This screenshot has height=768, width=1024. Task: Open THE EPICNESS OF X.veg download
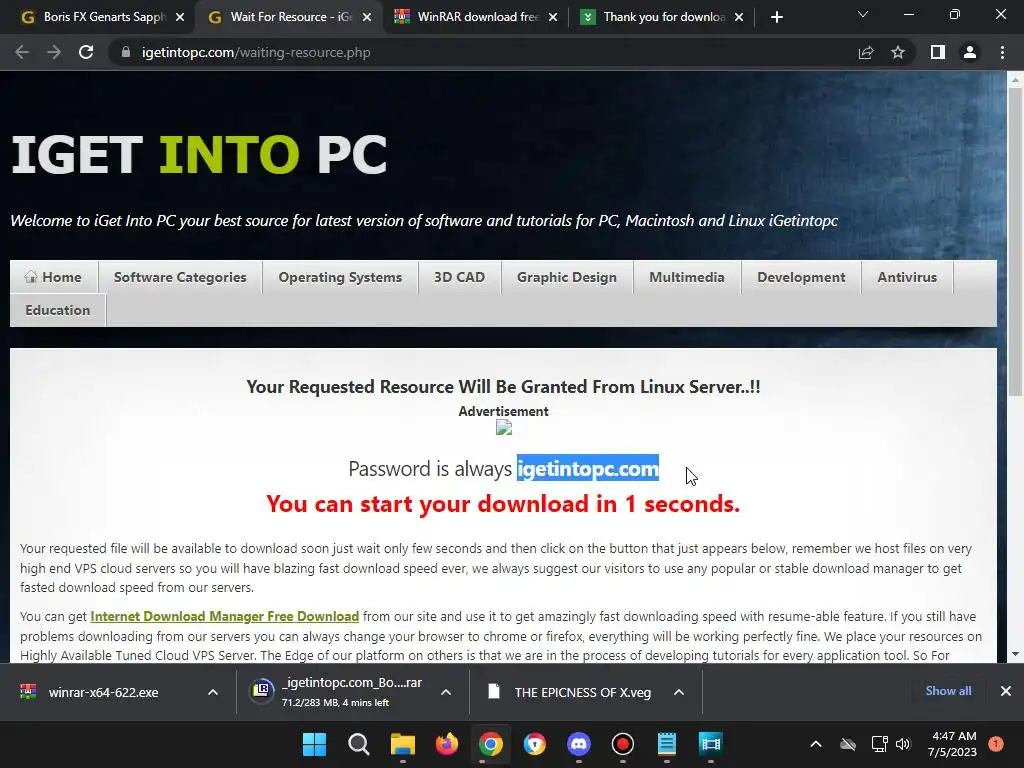[568, 692]
